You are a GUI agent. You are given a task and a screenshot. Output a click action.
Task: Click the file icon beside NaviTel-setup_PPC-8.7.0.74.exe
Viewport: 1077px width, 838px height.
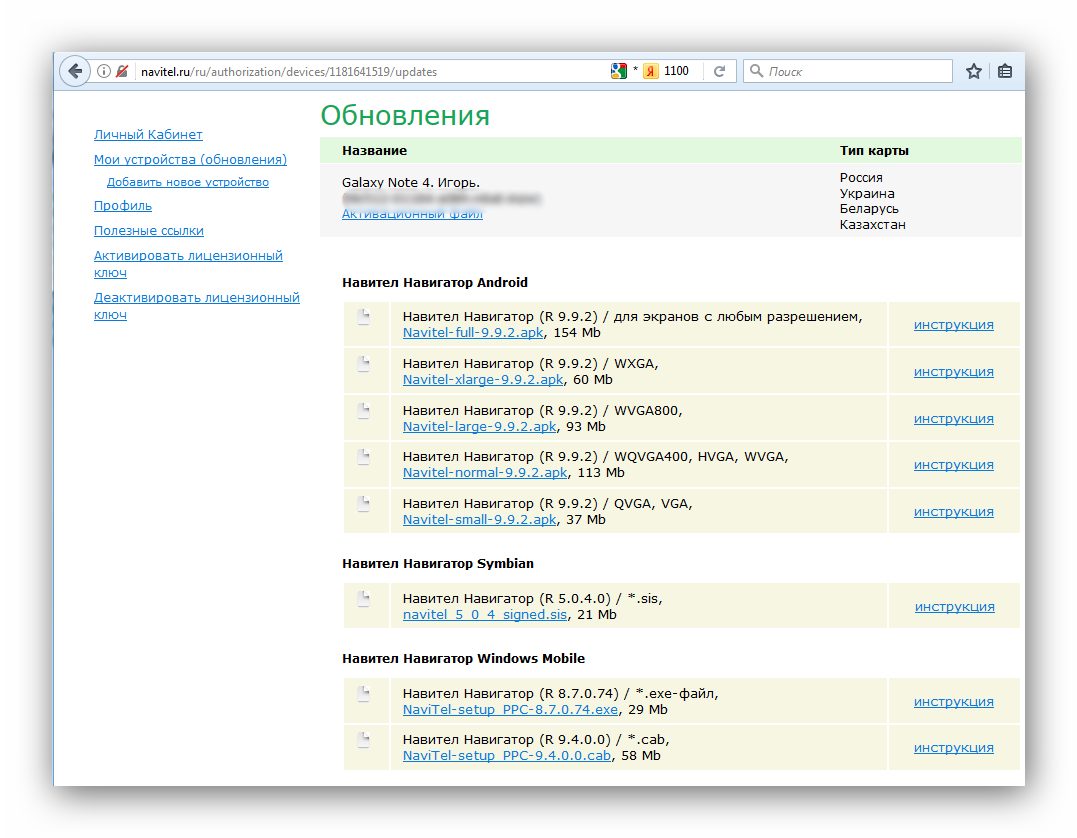click(364, 694)
